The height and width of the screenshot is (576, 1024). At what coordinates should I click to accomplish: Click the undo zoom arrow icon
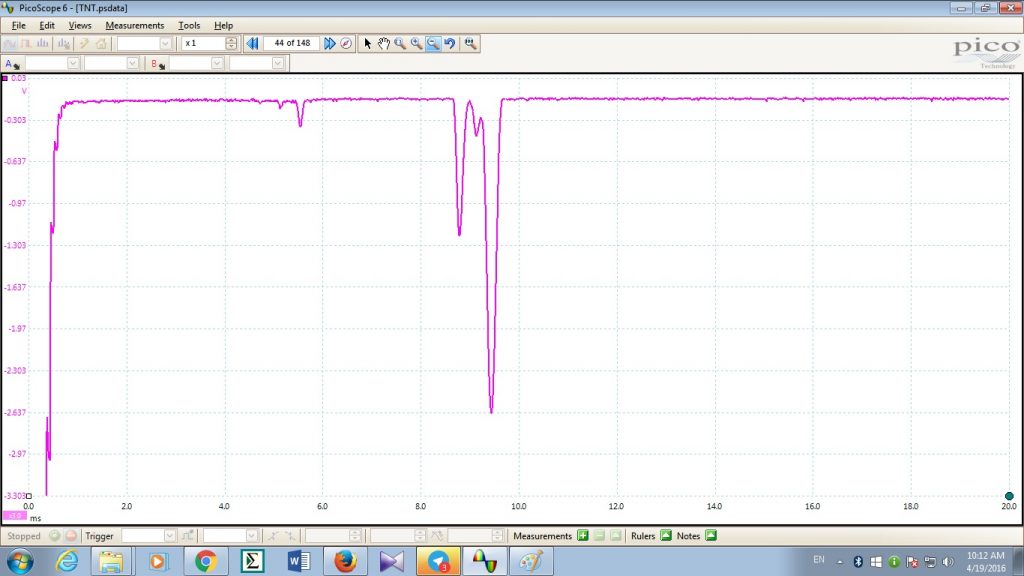click(449, 43)
